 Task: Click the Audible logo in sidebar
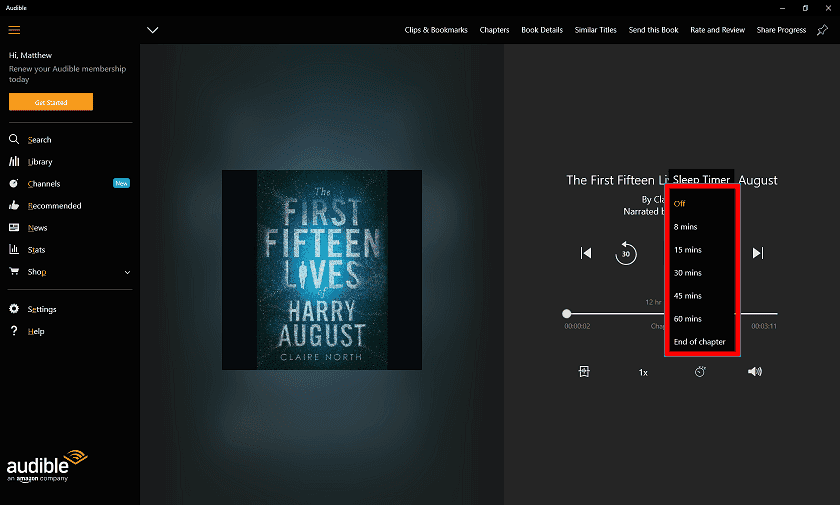(x=47, y=466)
